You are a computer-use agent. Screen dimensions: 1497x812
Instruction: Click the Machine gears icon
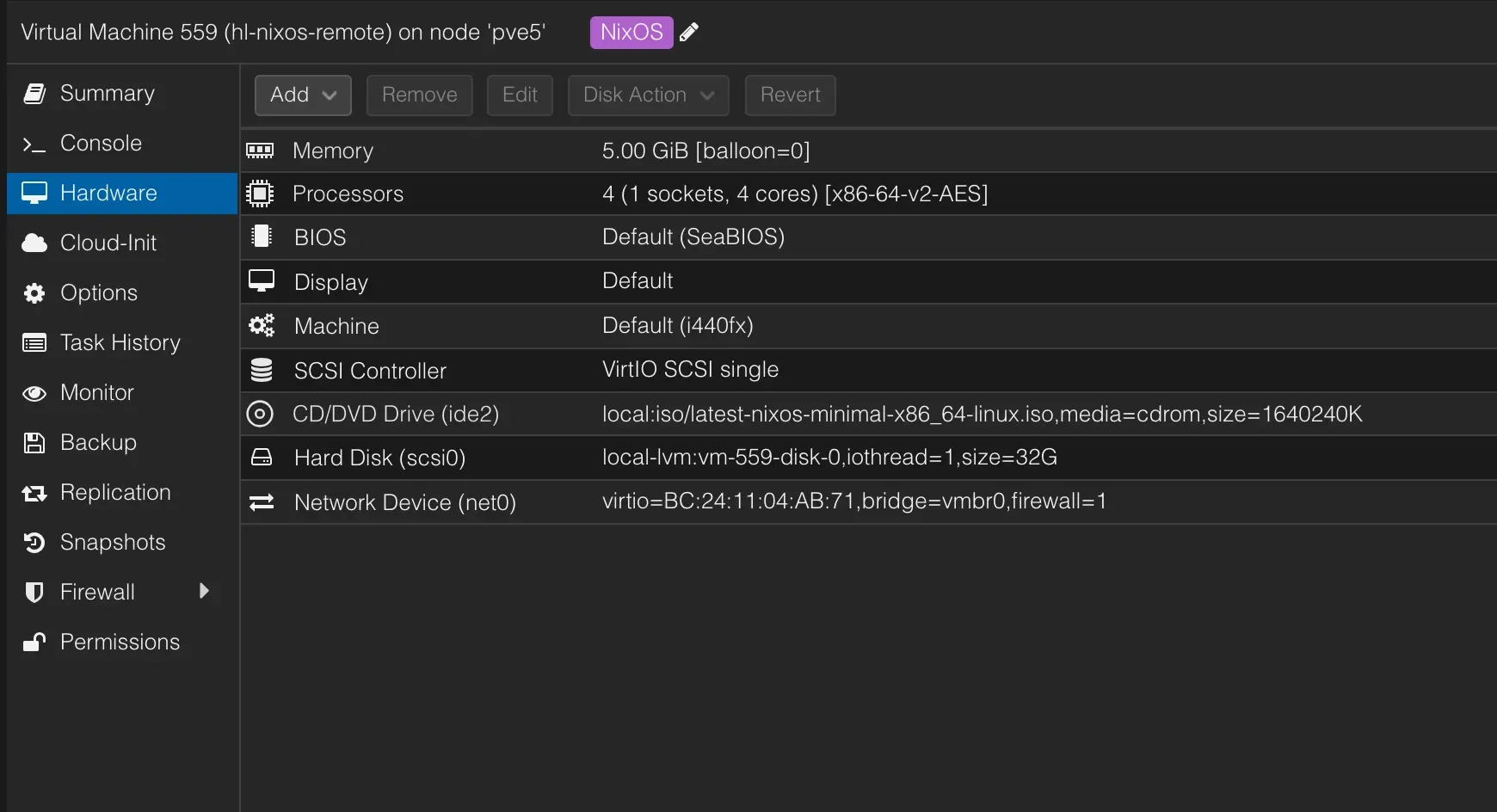pos(261,325)
